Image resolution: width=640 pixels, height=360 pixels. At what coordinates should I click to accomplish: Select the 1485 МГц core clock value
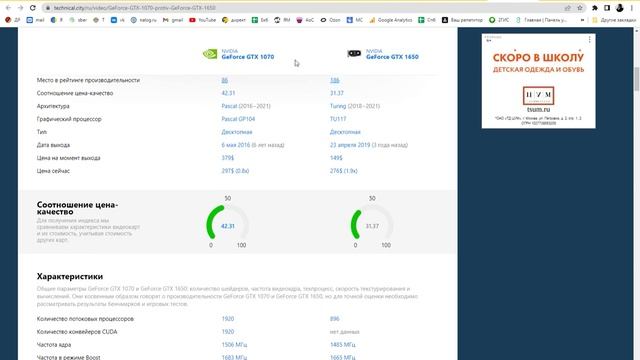[x=343, y=345]
